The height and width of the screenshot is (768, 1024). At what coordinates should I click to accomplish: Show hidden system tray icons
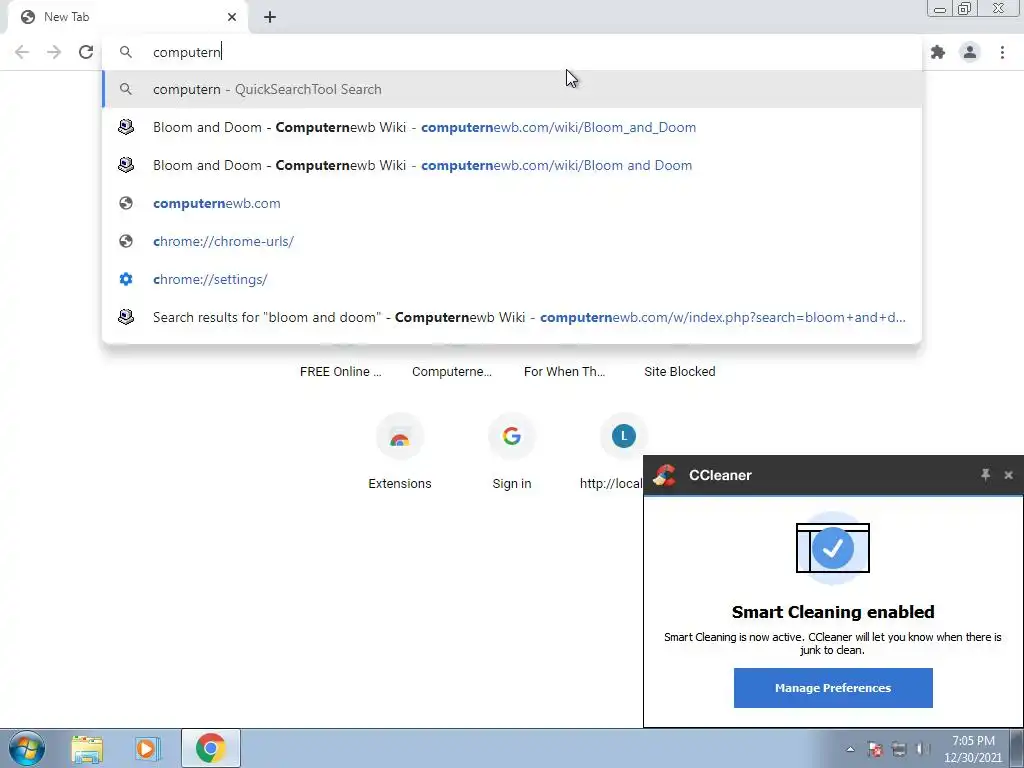pos(850,749)
